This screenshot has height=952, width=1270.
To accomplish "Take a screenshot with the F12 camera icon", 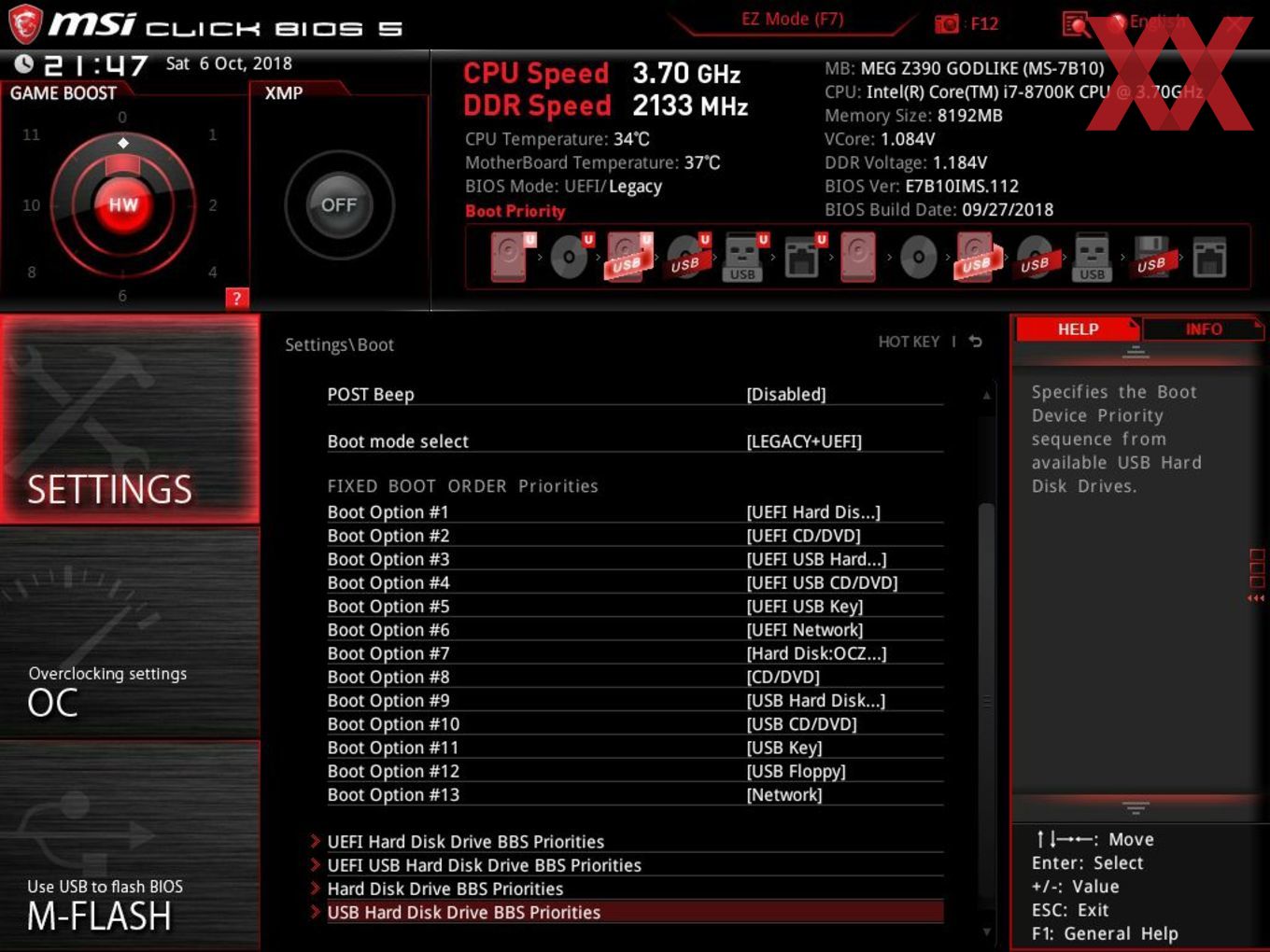I will pyautogui.click(x=946, y=23).
